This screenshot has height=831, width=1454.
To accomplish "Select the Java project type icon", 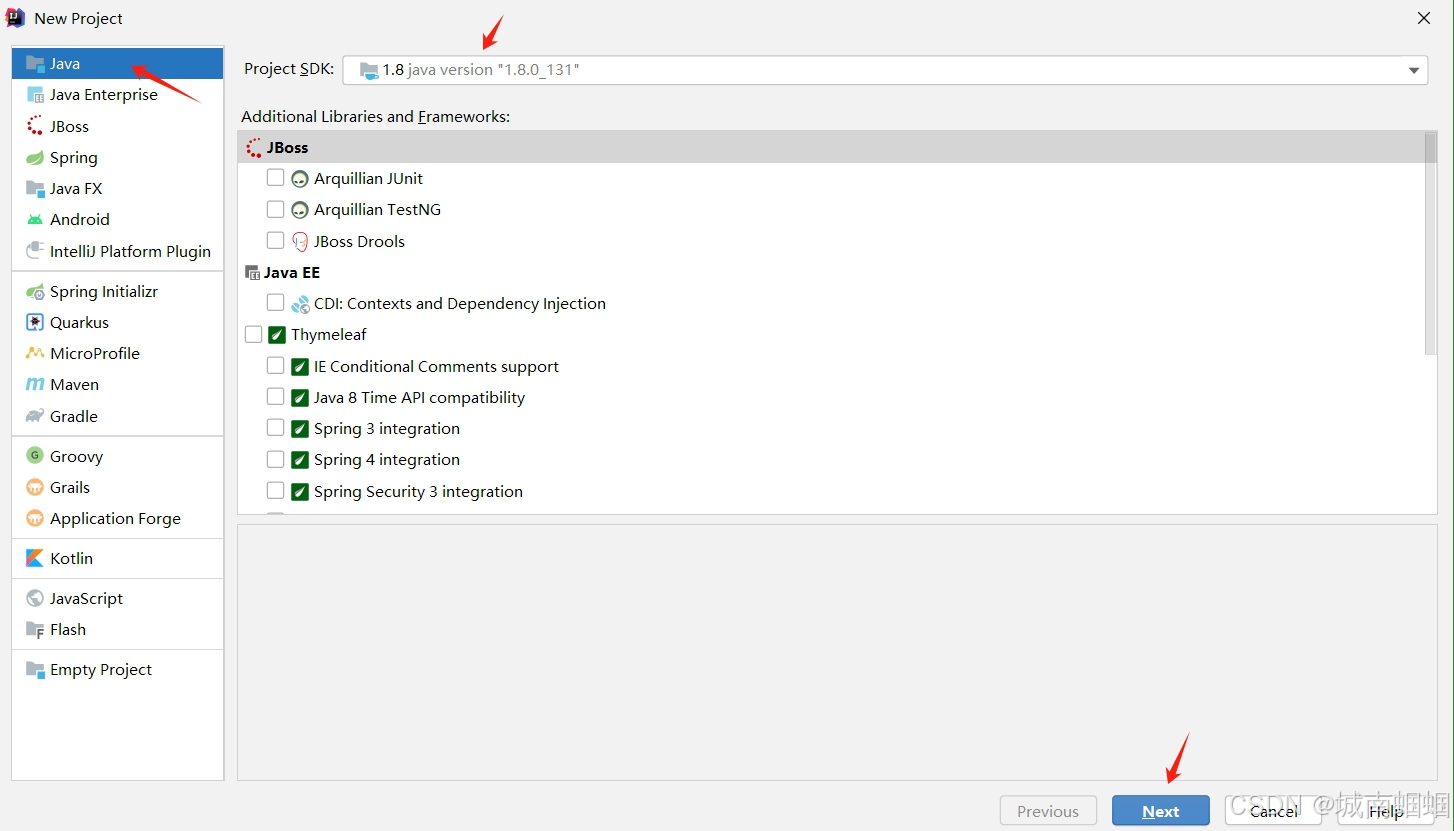I will pyautogui.click(x=35, y=64).
